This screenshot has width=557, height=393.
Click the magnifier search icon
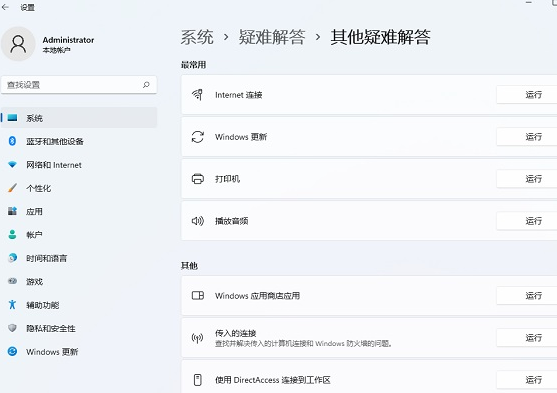(146, 85)
